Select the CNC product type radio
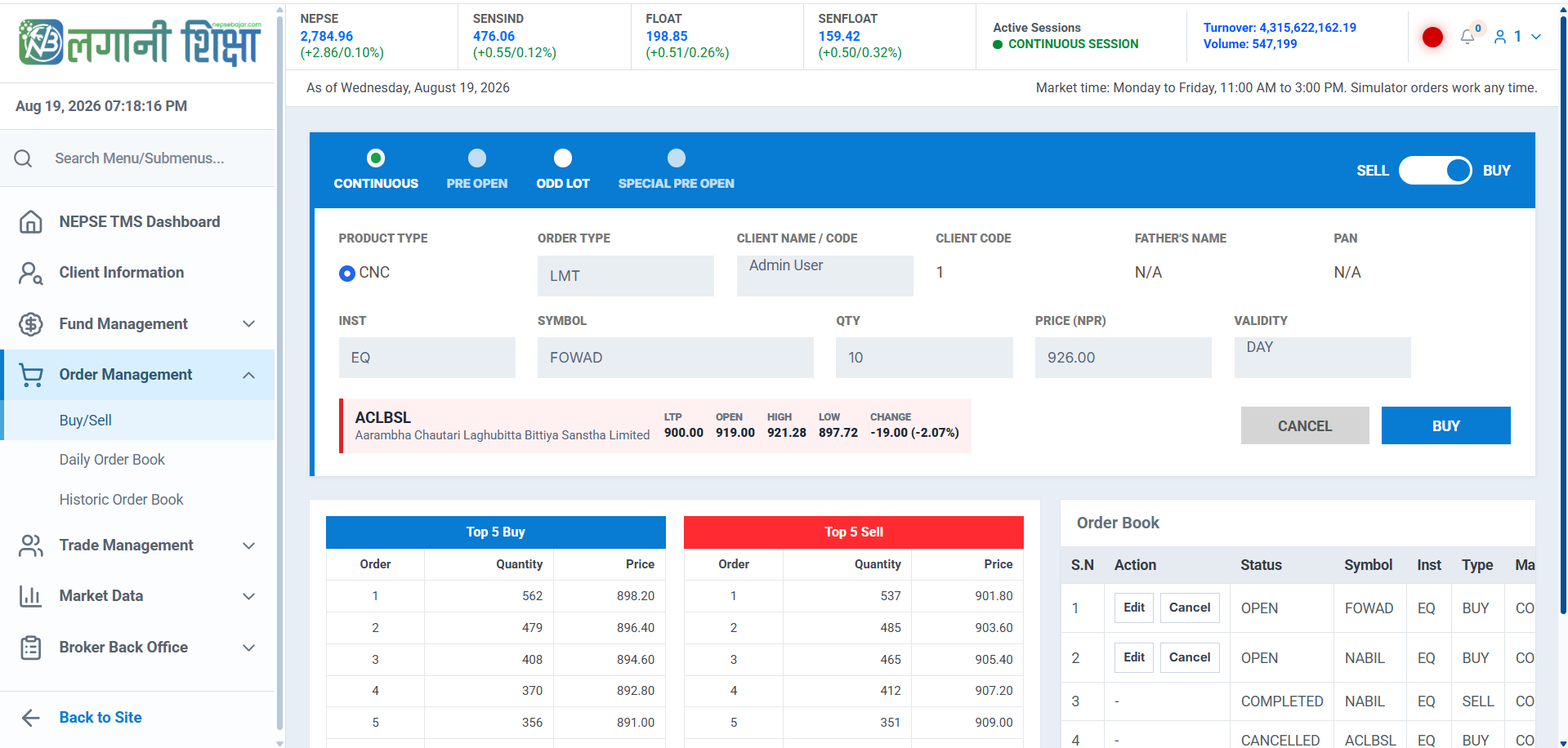Image resolution: width=1568 pixels, height=748 pixels. [347, 274]
